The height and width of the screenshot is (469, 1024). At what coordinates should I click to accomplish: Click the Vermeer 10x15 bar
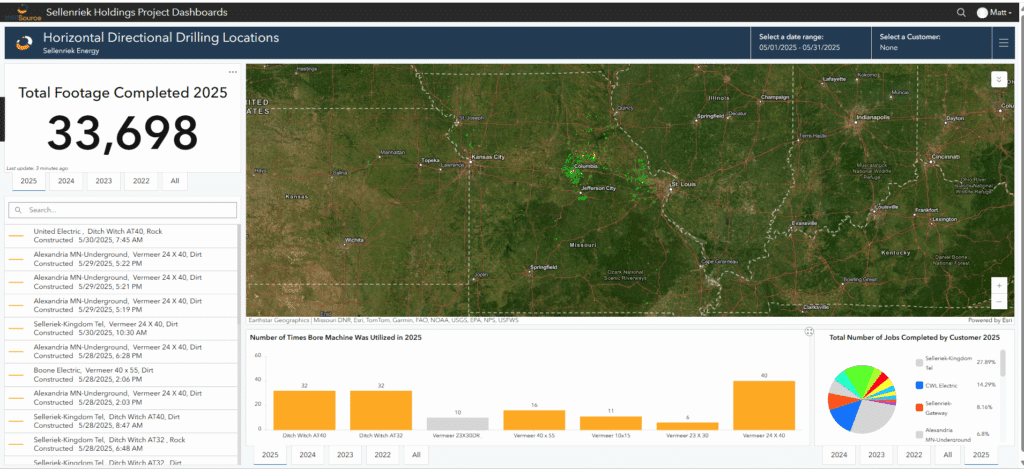click(611, 423)
